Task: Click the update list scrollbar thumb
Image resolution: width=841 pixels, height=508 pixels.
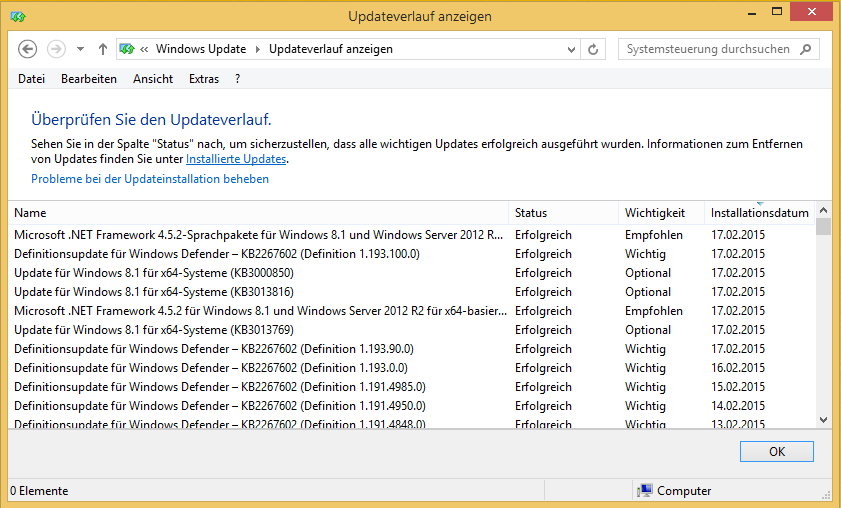Action: (x=824, y=226)
